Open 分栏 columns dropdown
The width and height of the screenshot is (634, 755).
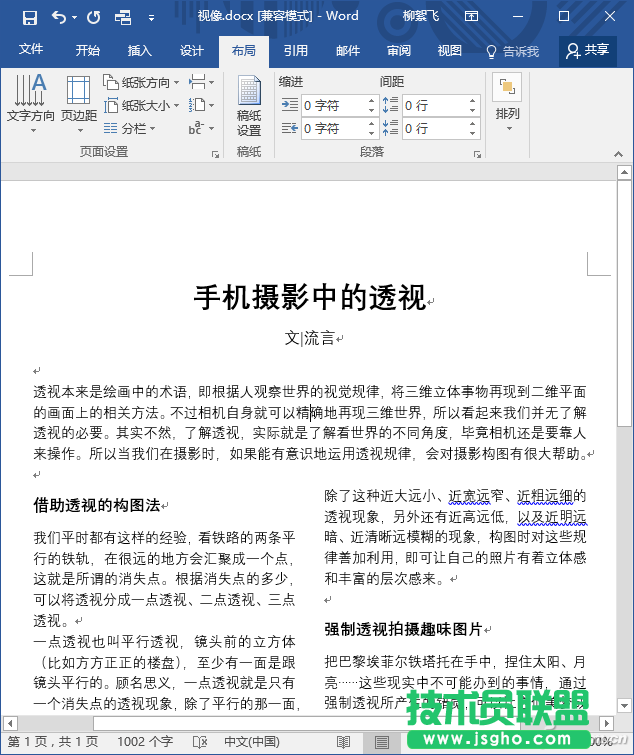click(x=130, y=128)
